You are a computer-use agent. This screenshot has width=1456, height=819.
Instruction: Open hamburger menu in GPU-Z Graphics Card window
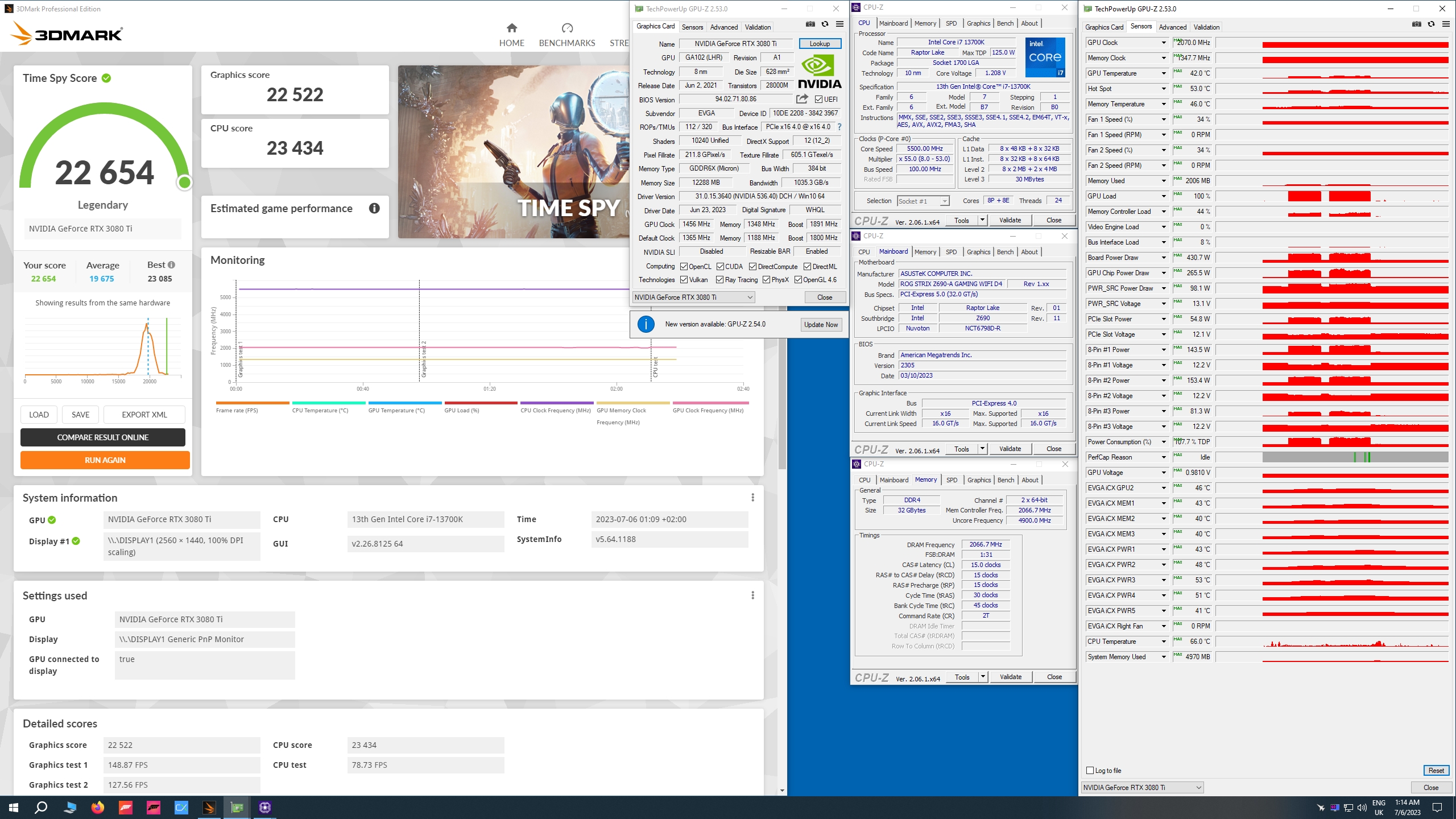pyautogui.click(x=839, y=24)
